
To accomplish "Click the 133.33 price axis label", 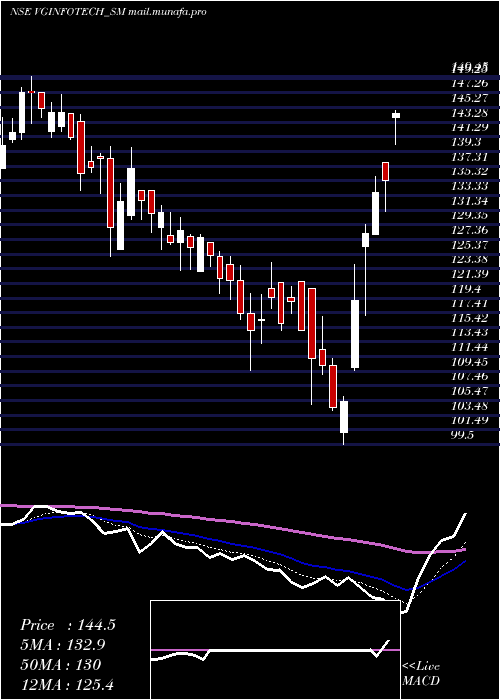I will (470, 186).
